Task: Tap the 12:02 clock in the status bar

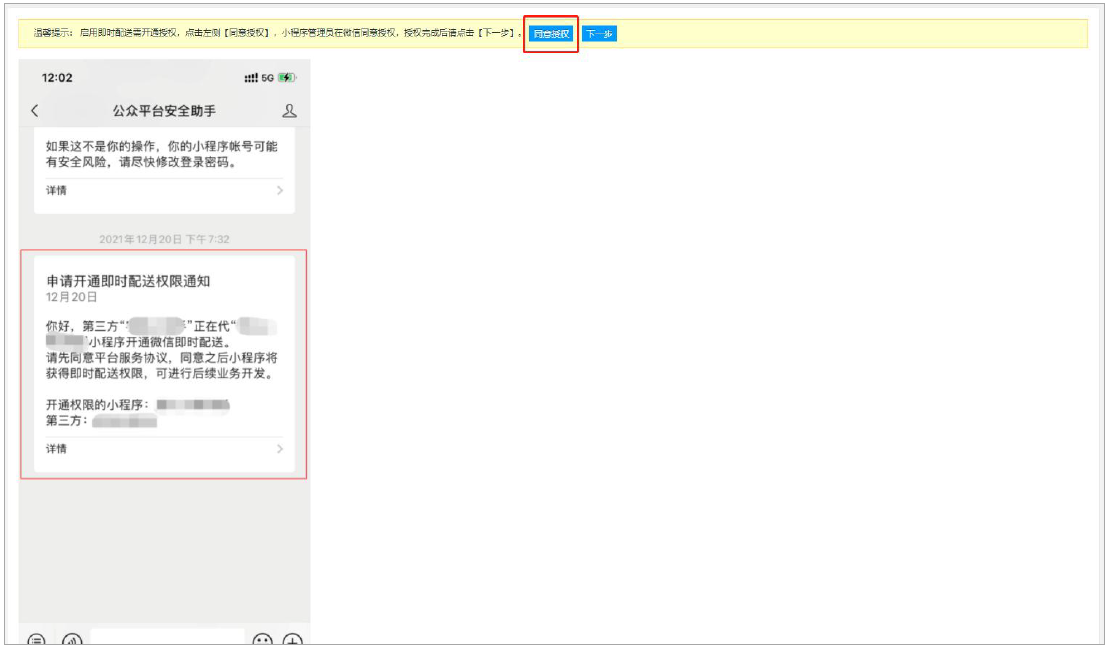Action: [x=57, y=78]
